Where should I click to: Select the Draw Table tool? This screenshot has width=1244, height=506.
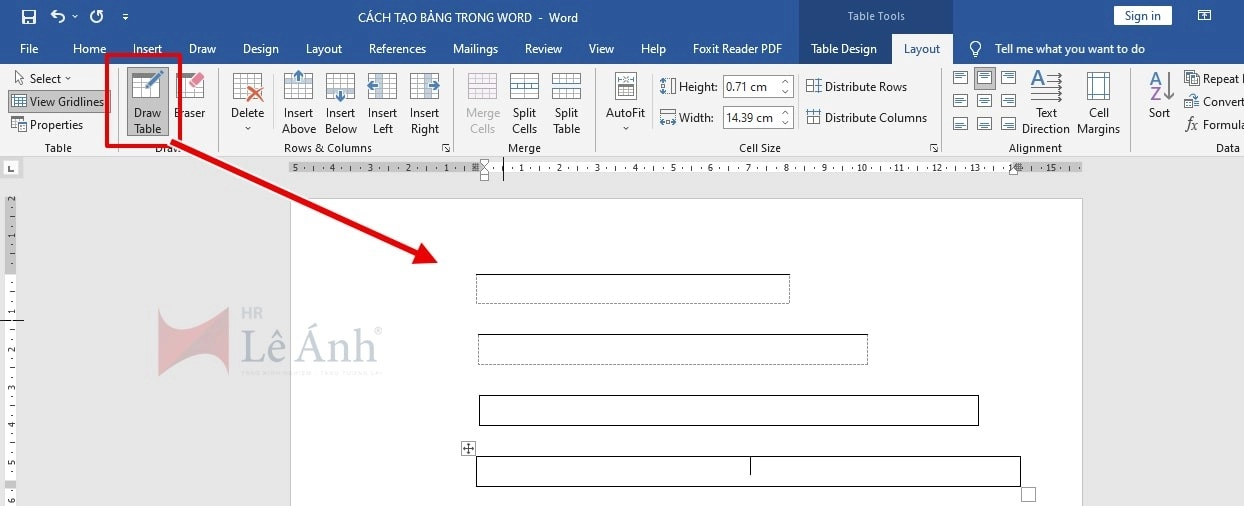[147, 102]
